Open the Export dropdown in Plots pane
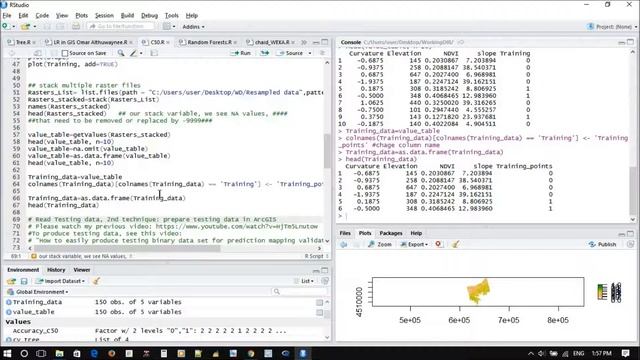Screen dimensions: 640x360 [x=414, y=244]
